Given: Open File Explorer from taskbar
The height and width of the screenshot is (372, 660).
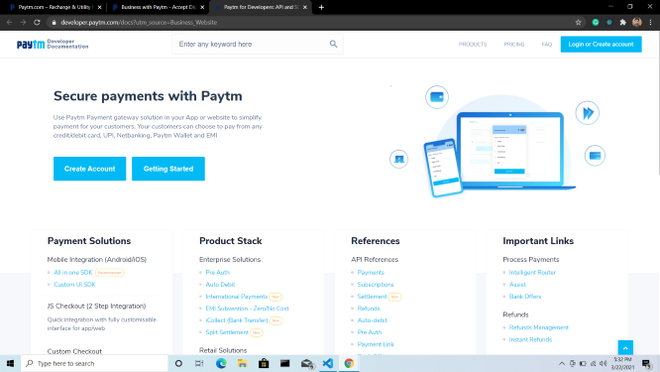Looking at the screenshot, I should (x=242, y=363).
